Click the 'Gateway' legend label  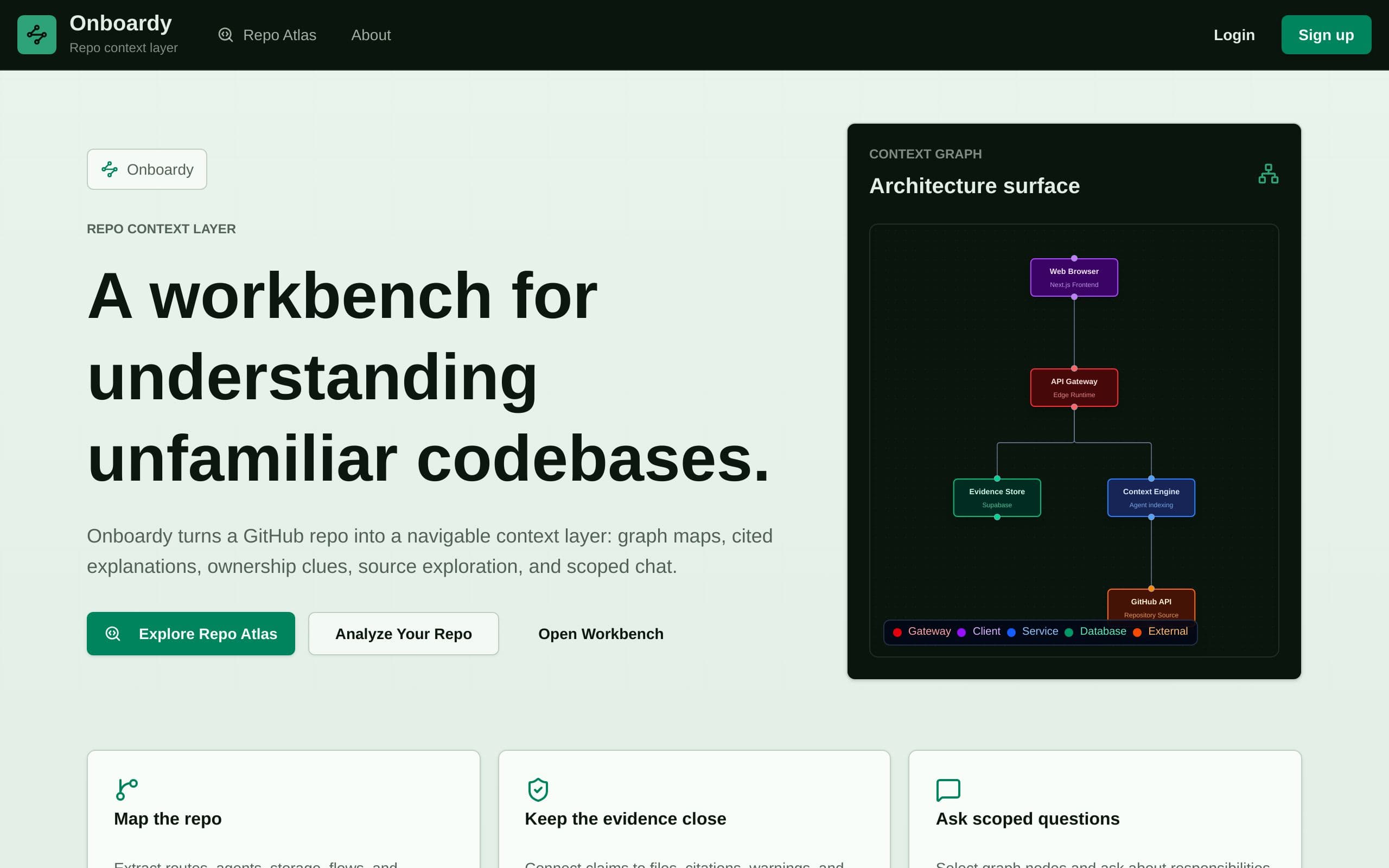(929, 631)
